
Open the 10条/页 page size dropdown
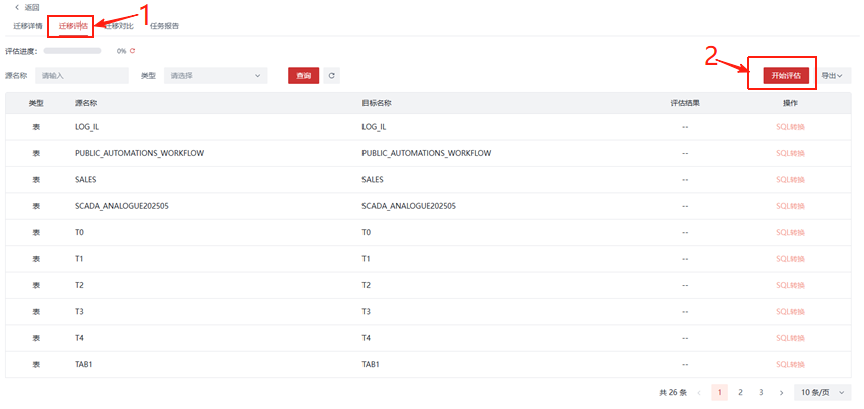tap(825, 393)
